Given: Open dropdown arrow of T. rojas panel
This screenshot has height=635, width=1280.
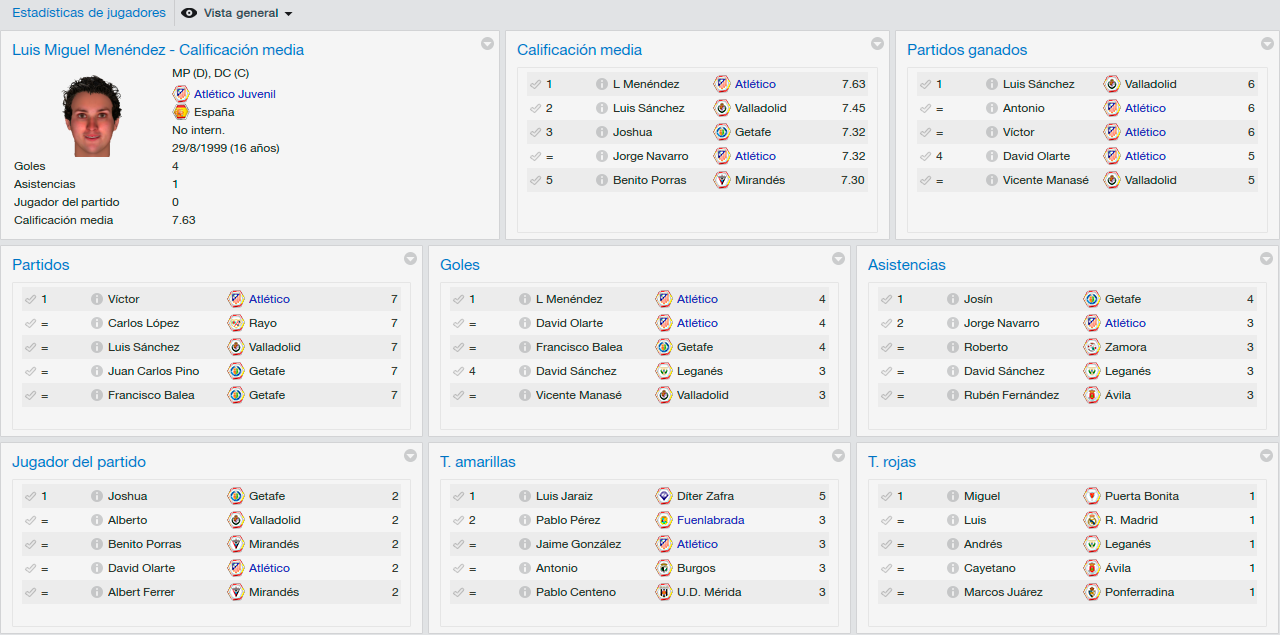Looking at the screenshot, I should 1267,456.
